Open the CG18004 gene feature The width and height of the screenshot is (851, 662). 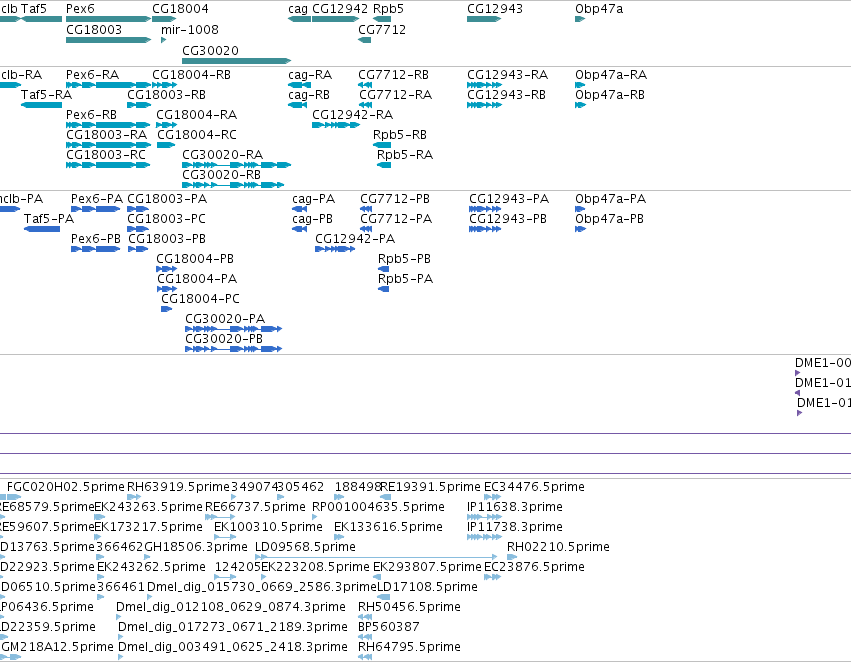[164, 19]
